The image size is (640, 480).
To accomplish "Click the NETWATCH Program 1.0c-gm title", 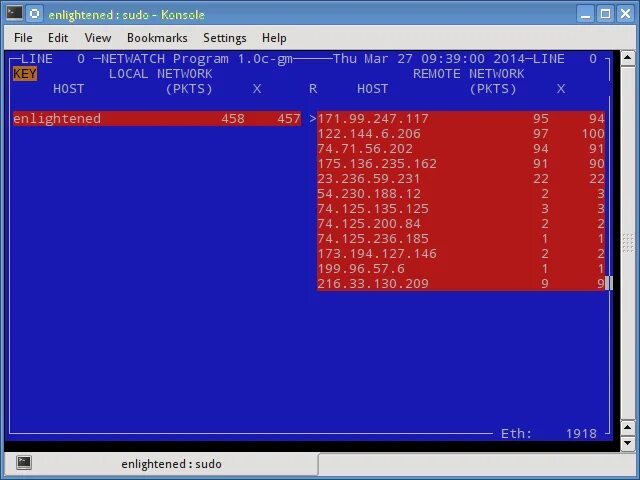I will (x=197, y=59).
